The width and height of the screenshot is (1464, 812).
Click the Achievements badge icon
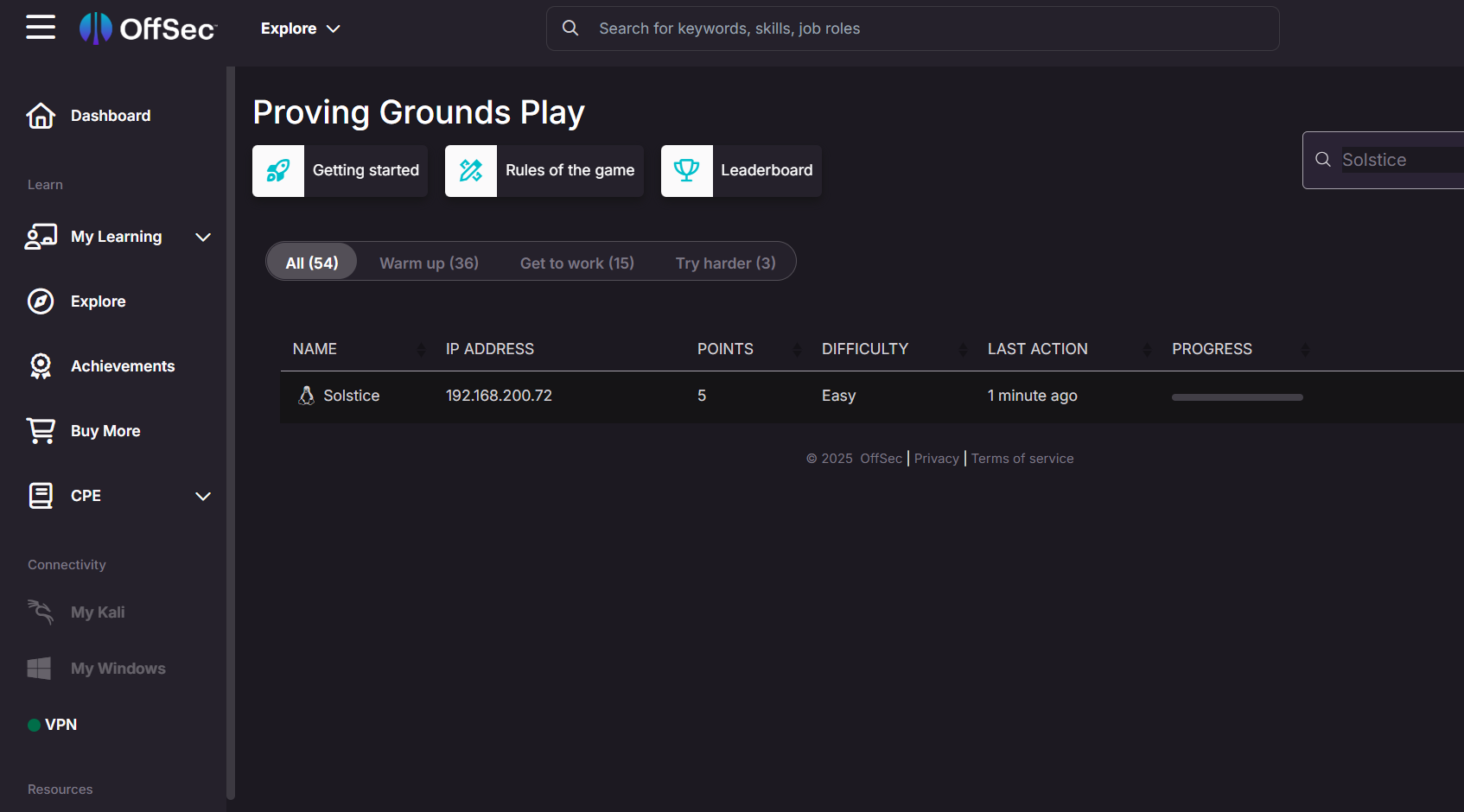pos(41,366)
